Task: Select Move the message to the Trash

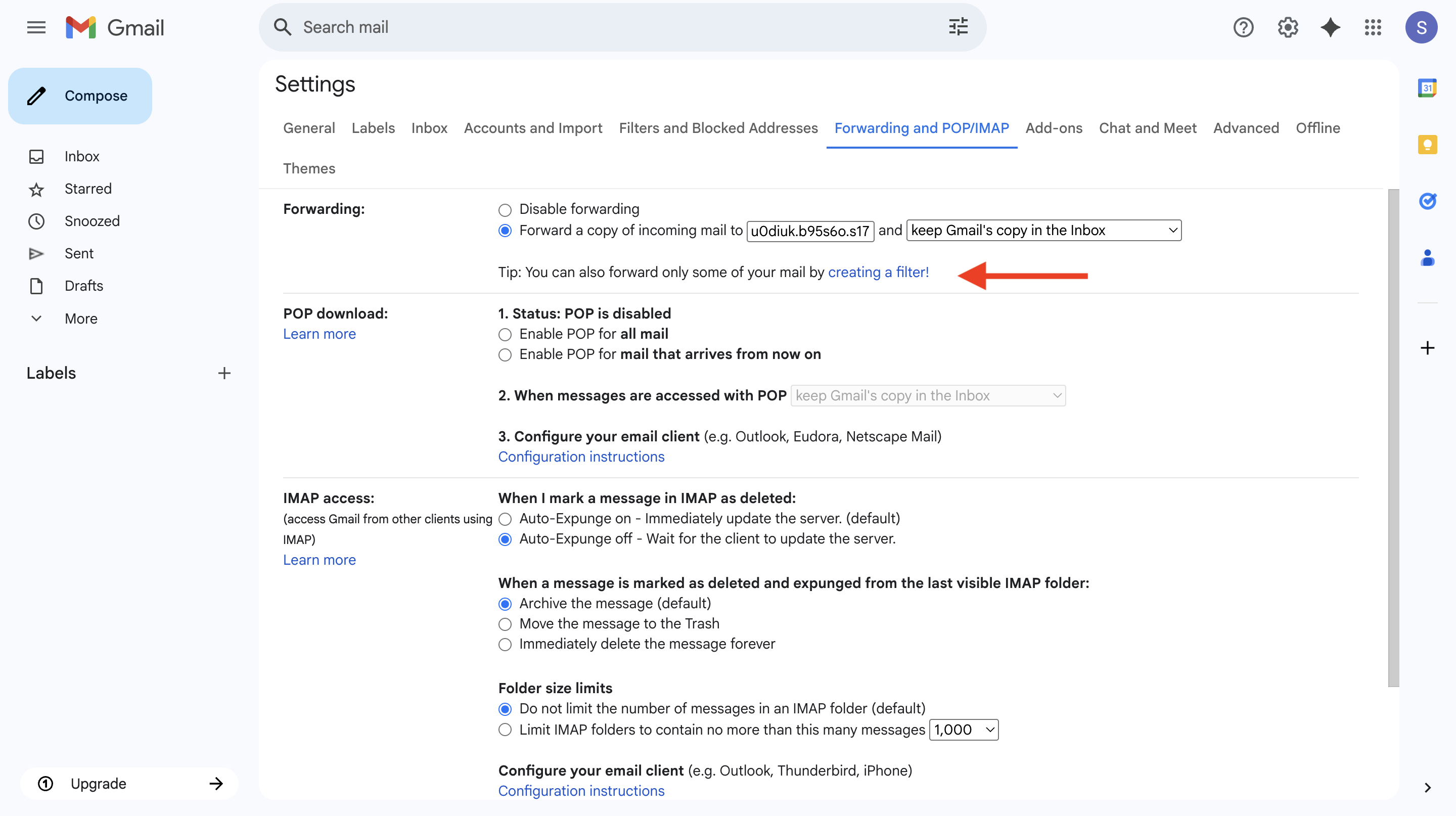Action: tap(505, 624)
